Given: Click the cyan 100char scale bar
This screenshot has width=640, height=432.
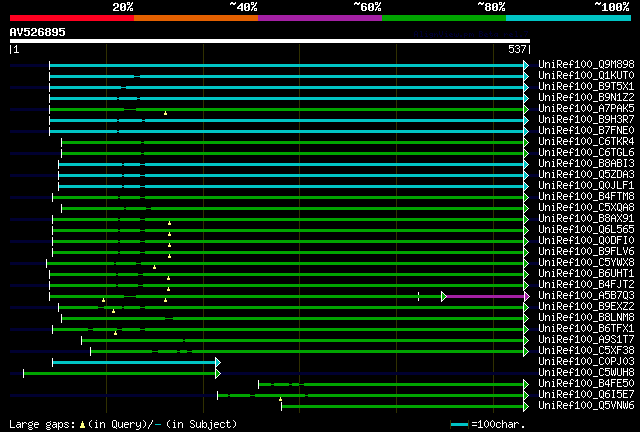Looking at the screenshot, I should coord(459,425).
